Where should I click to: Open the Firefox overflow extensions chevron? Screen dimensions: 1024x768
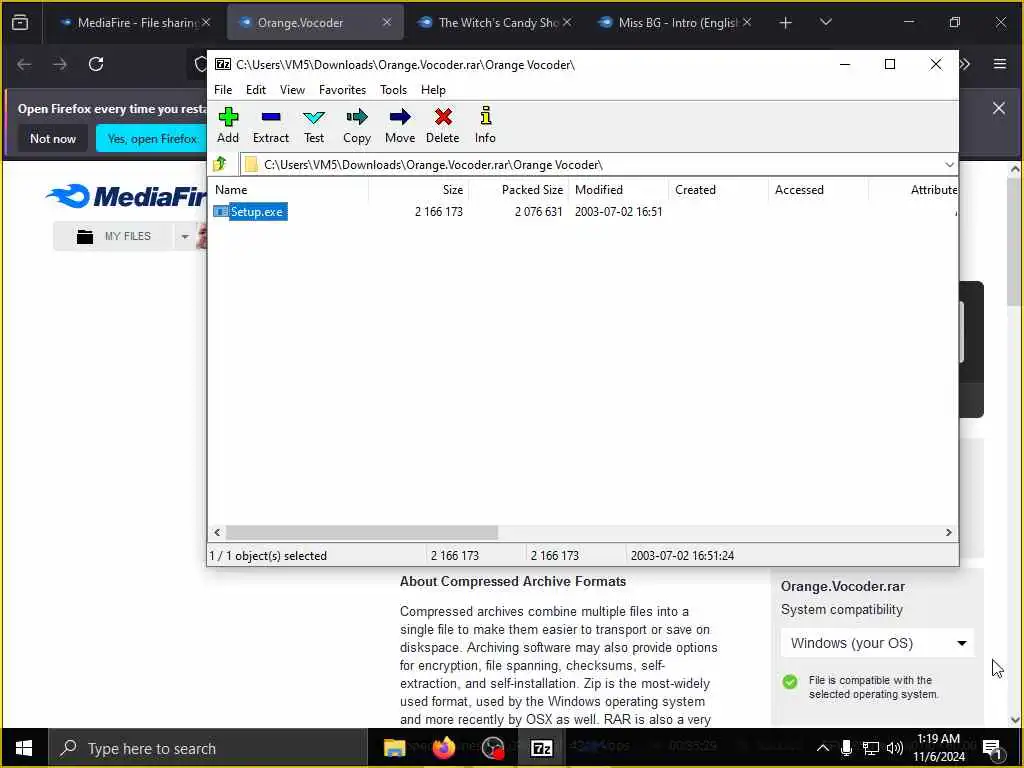click(x=965, y=64)
